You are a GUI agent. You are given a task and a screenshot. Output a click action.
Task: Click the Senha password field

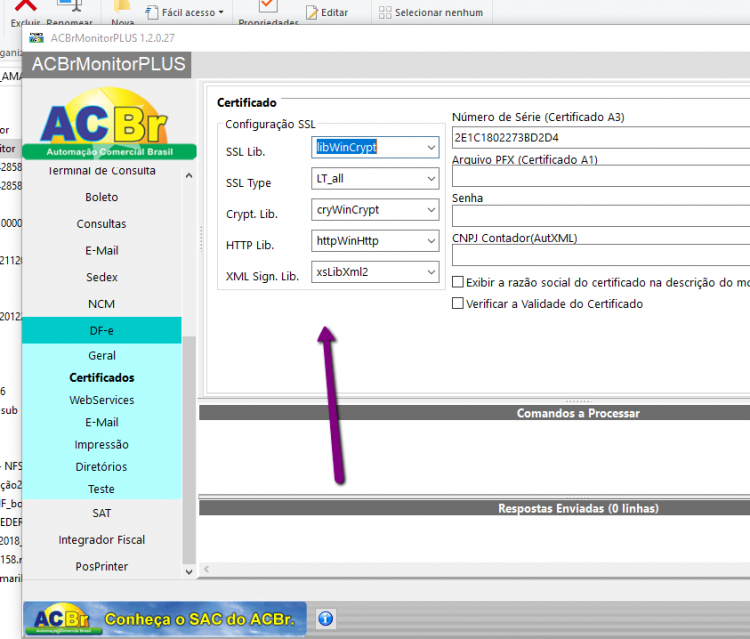(x=601, y=216)
